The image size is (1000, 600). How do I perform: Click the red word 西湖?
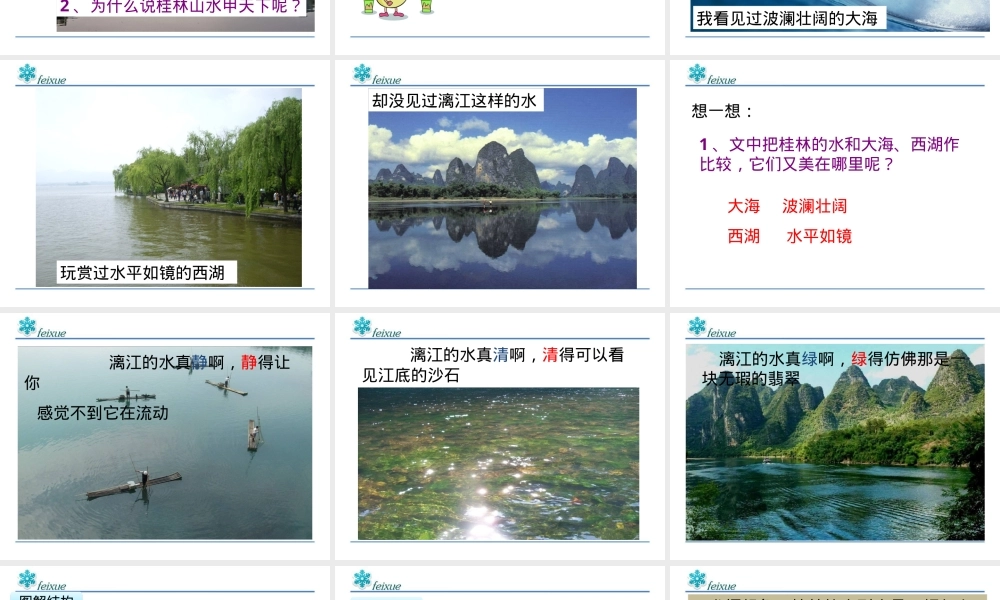click(x=744, y=236)
